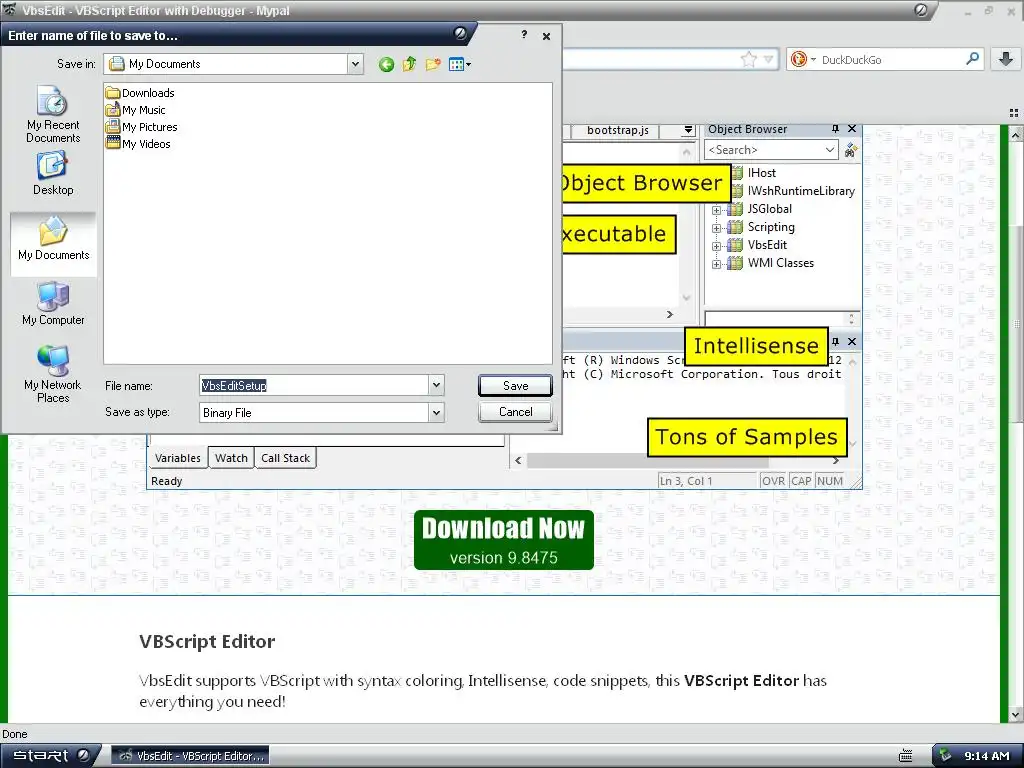1024x768 pixels.
Task: Select the My Music folder
Action: coord(136,110)
